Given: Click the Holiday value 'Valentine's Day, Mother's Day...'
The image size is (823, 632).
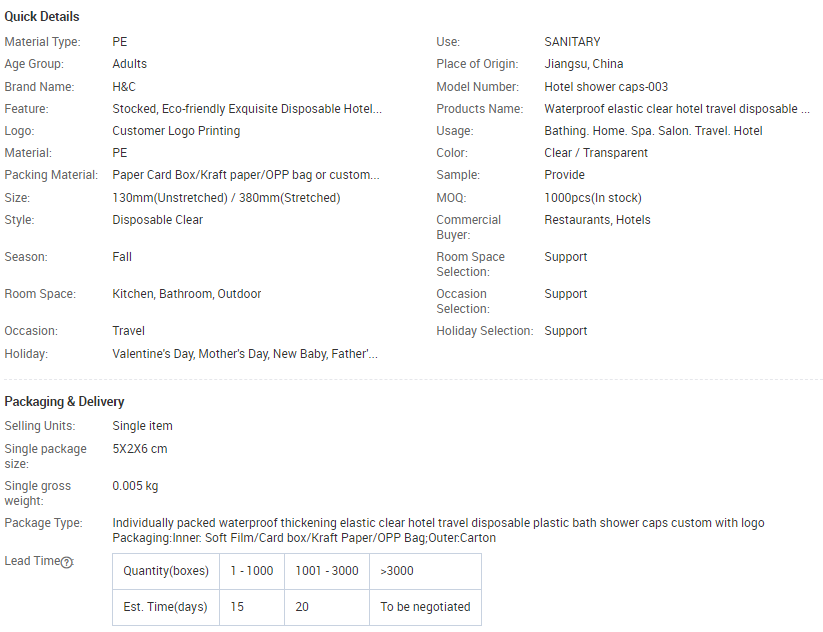Looking at the screenshot, I should point(245,354).
